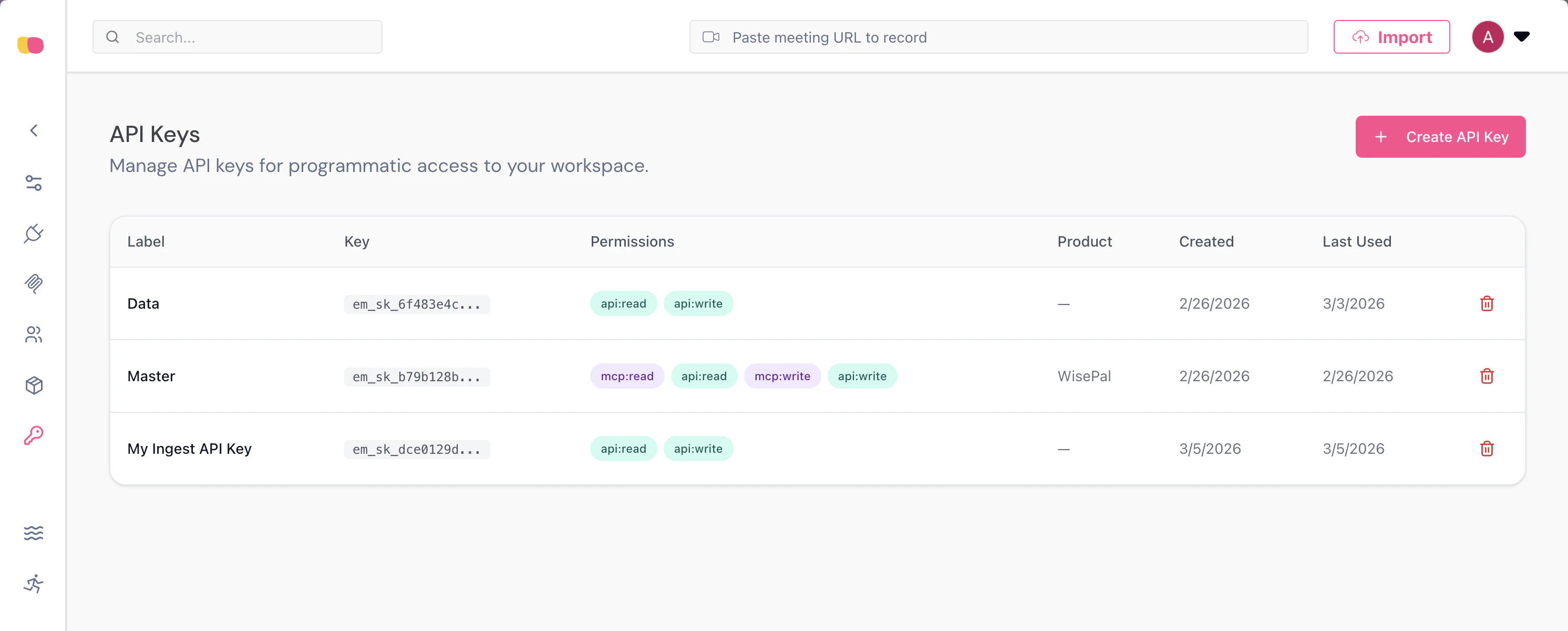
Task: Click the Last Used column header
Action: (1357, 241)
